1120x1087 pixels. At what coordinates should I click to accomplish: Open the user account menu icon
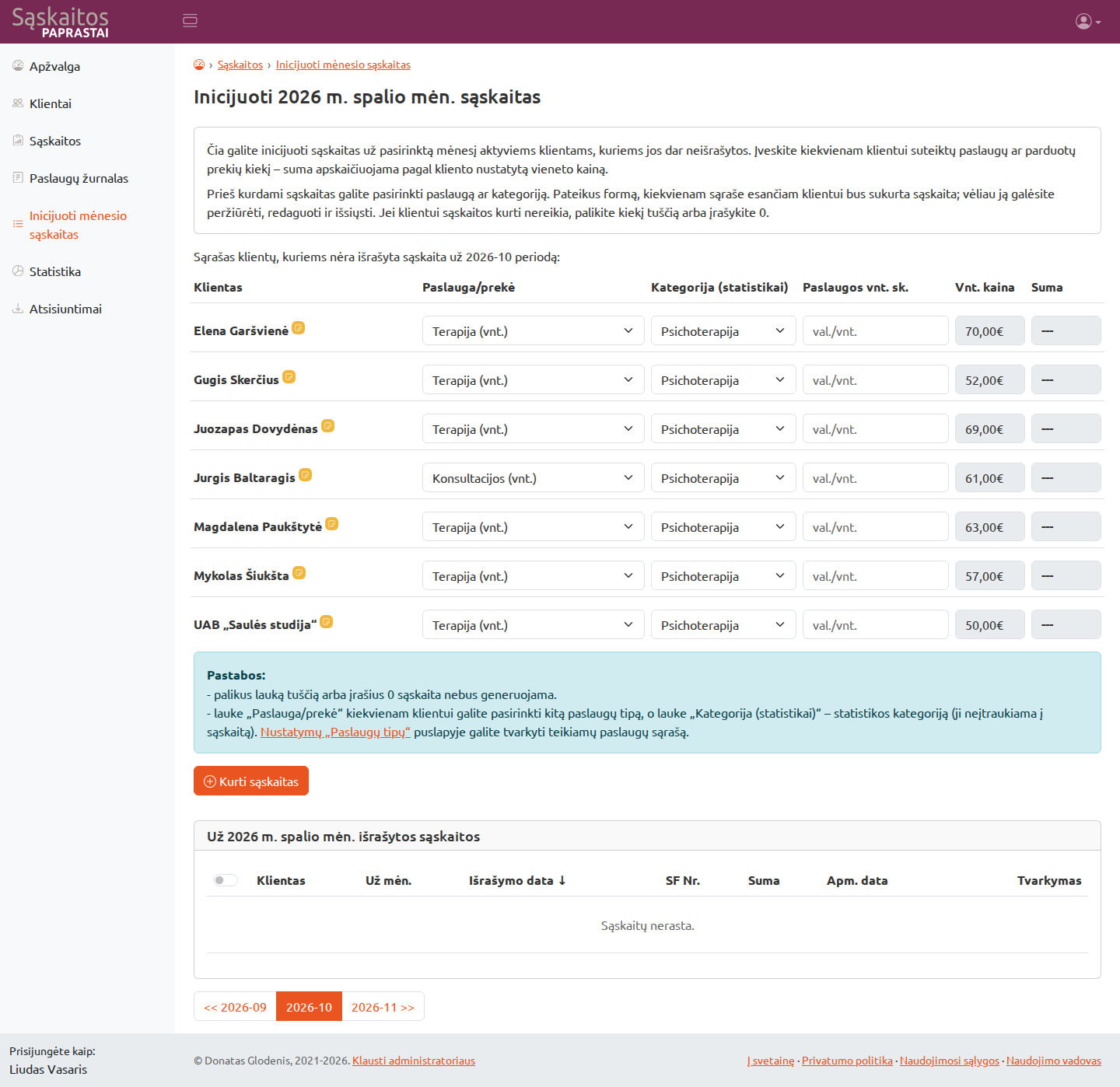pyautogui.click(x=1088, y=22)
